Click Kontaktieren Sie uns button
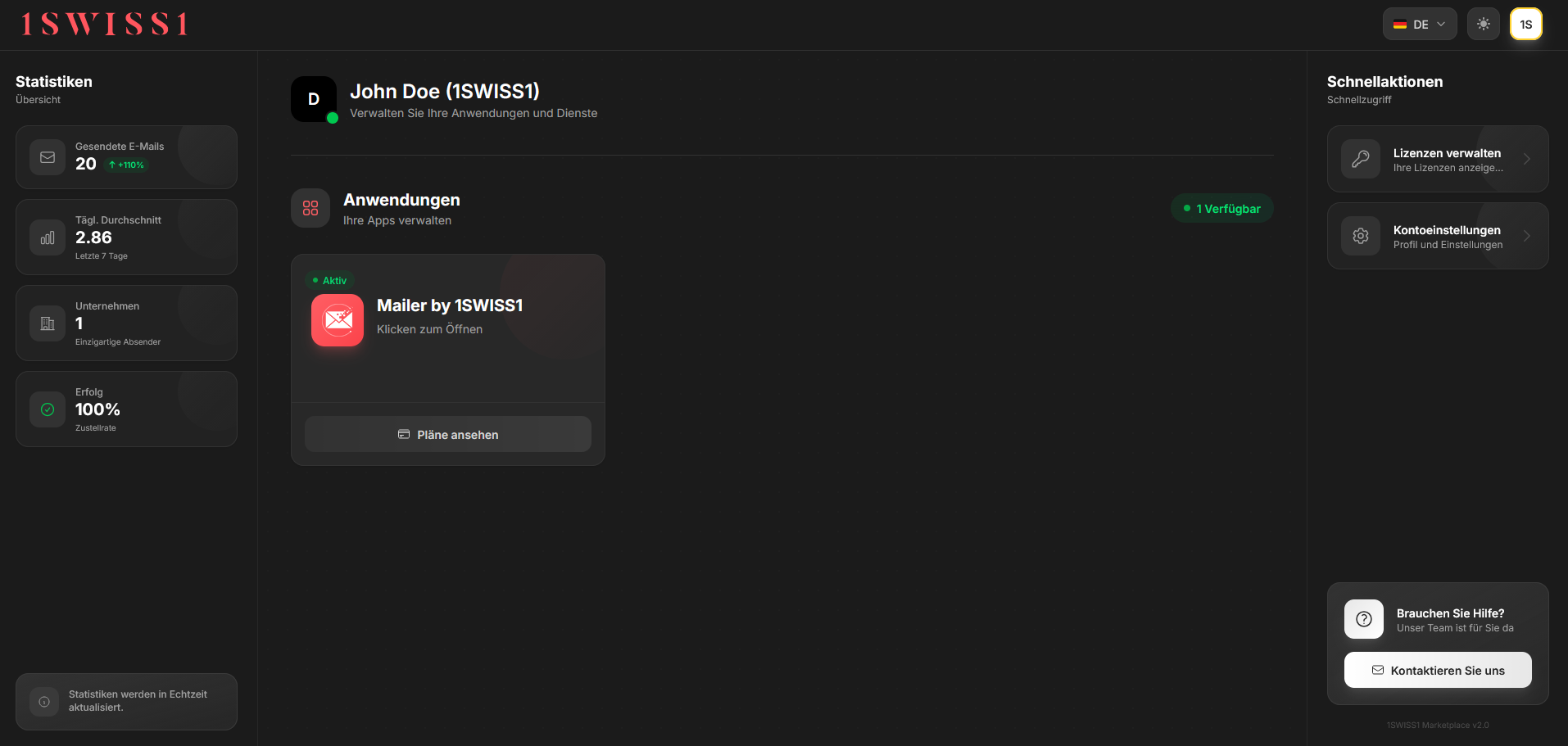 [x=1438, y=670]
